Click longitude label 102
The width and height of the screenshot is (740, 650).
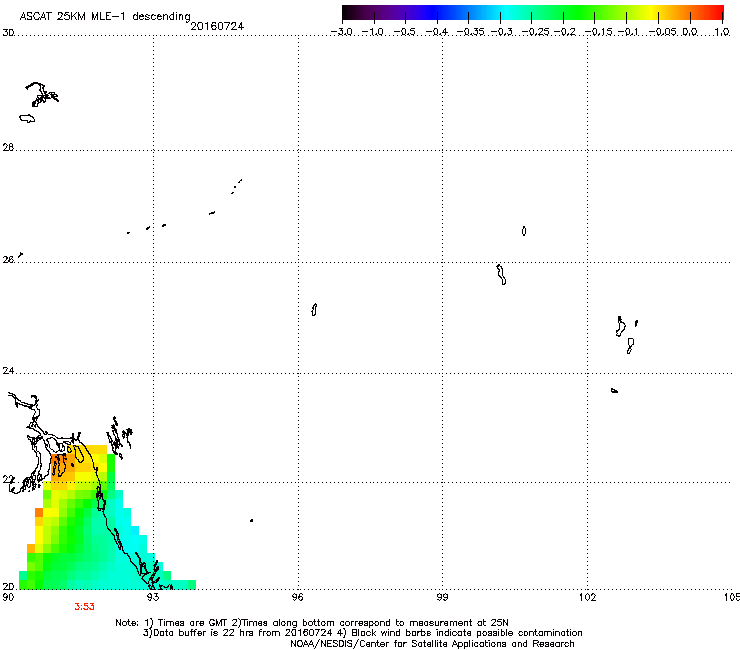588,598
